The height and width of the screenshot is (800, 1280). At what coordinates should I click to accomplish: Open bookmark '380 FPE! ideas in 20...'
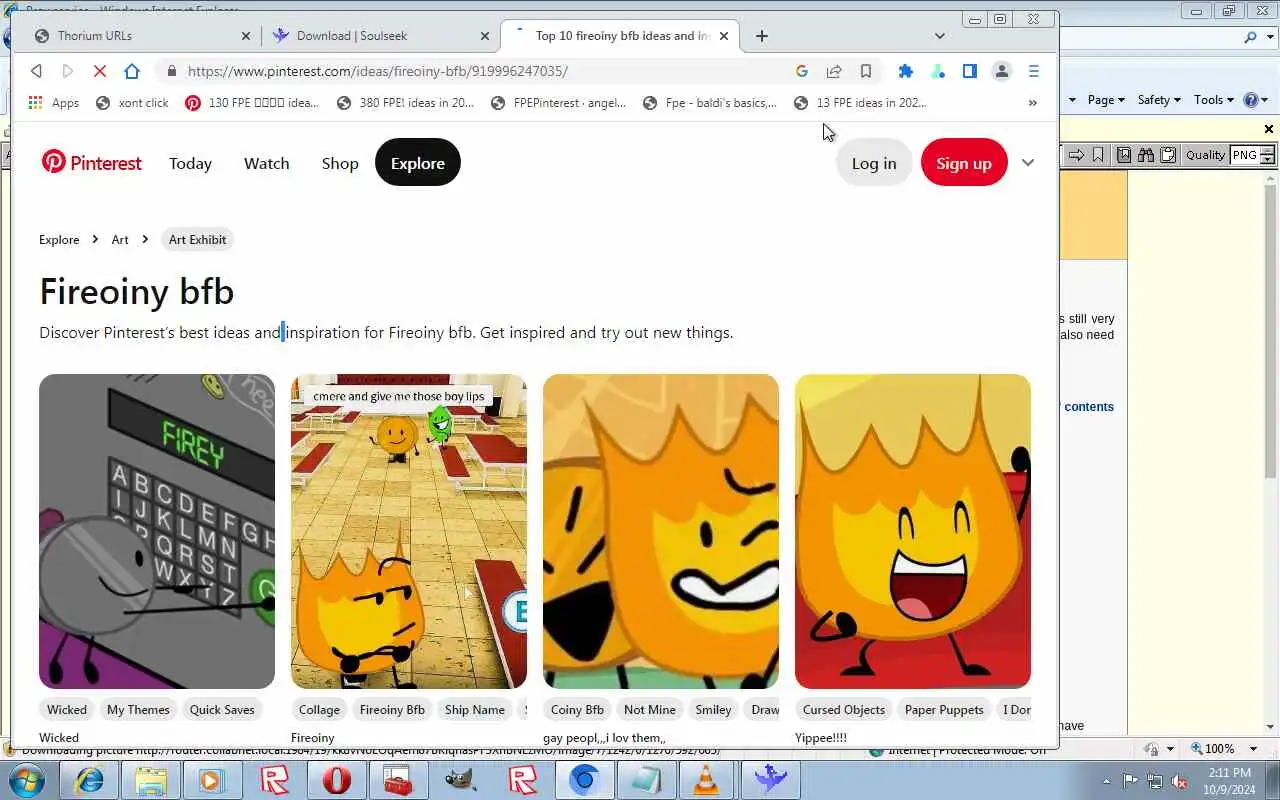pos(406,102)
